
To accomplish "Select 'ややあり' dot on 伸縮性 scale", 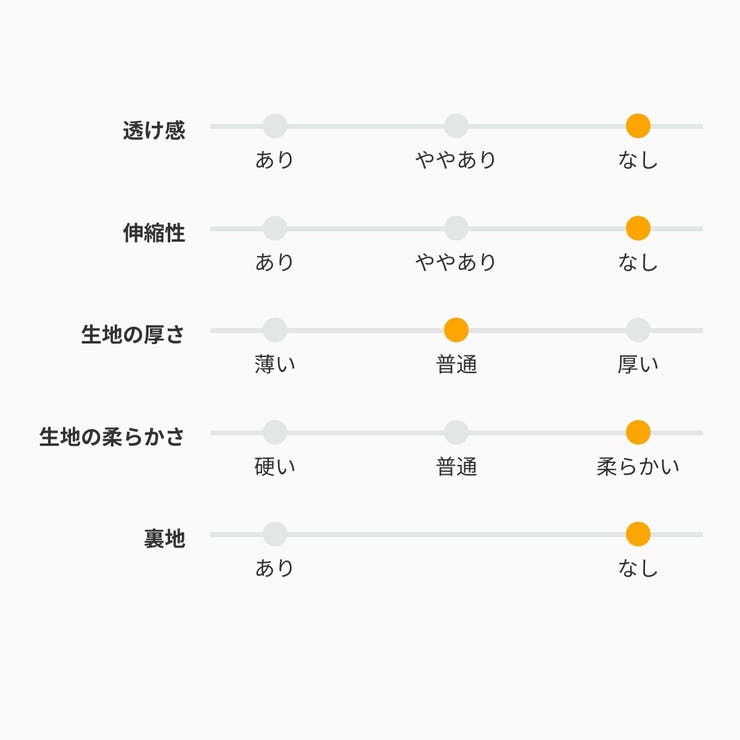I will (456, 228).
